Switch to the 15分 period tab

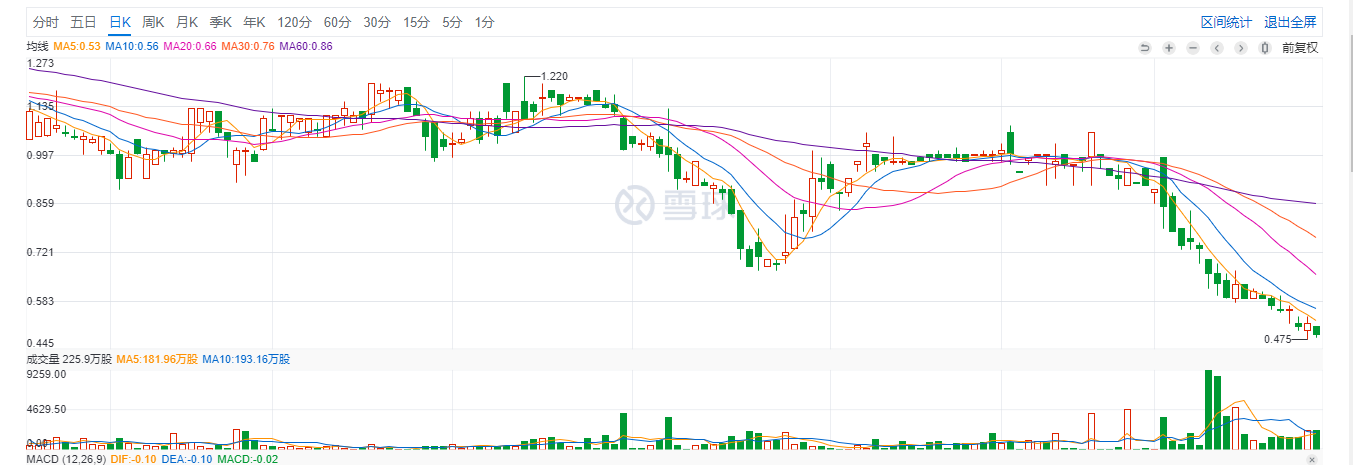(x=416, y=22)
